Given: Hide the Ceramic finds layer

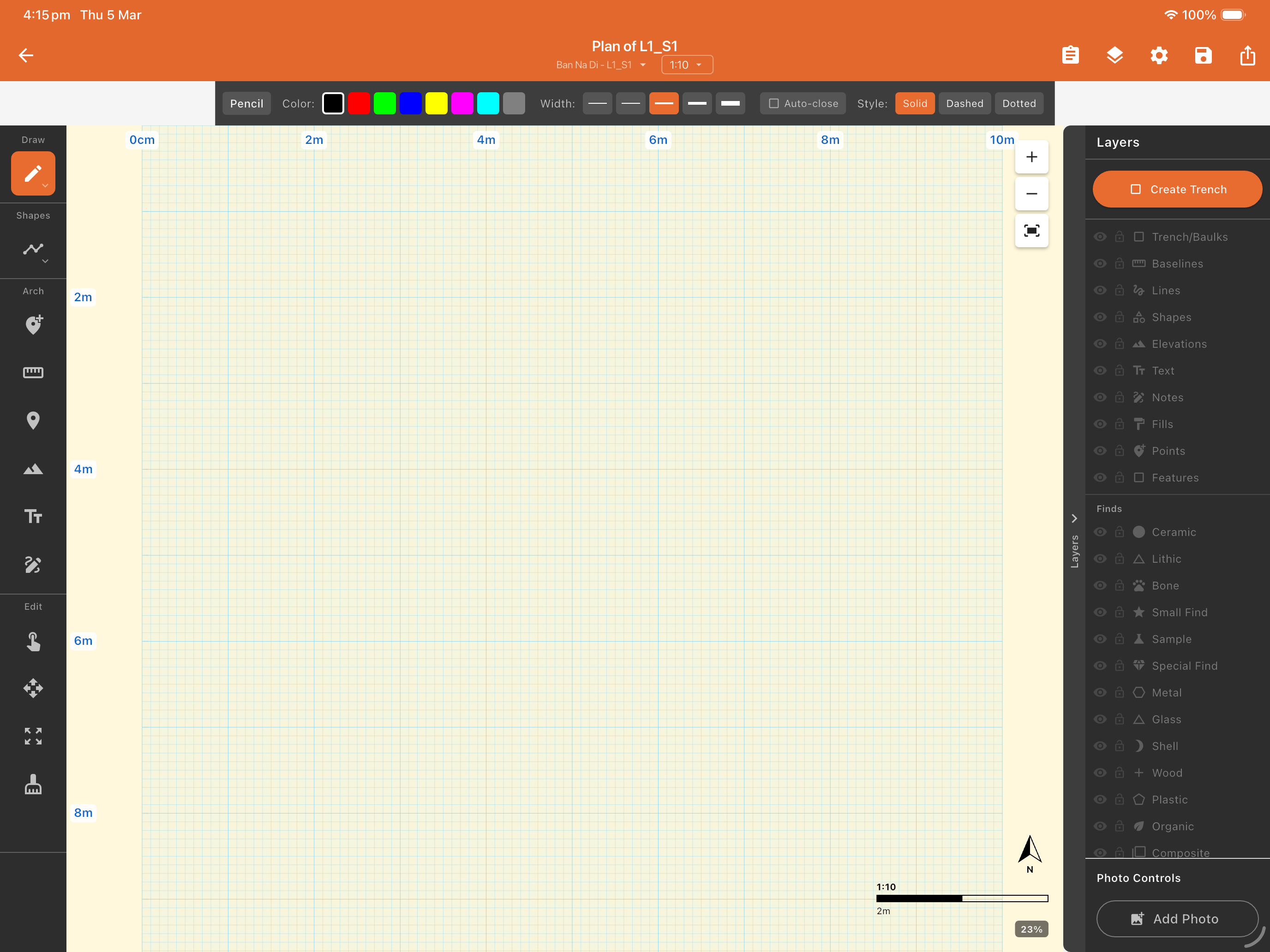Looking at the screenshot, I should 1100,532.
